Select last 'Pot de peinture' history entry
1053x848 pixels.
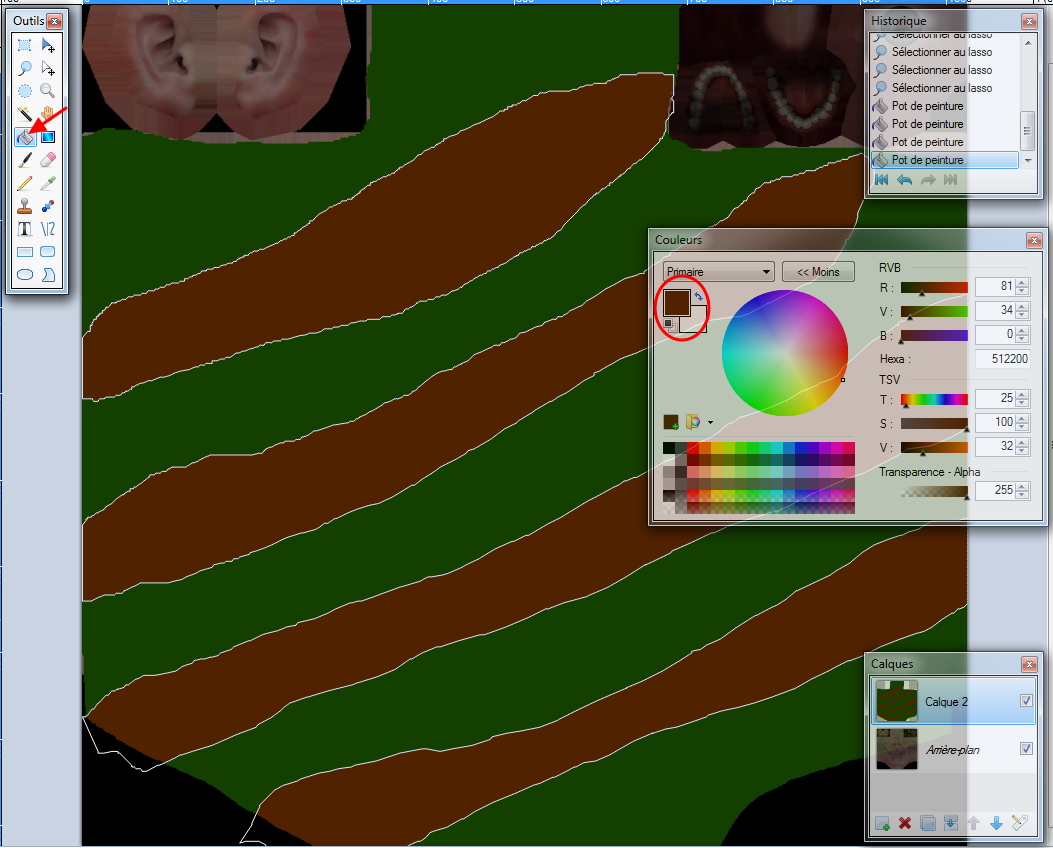pyautogui.click(x=927, y=160)
